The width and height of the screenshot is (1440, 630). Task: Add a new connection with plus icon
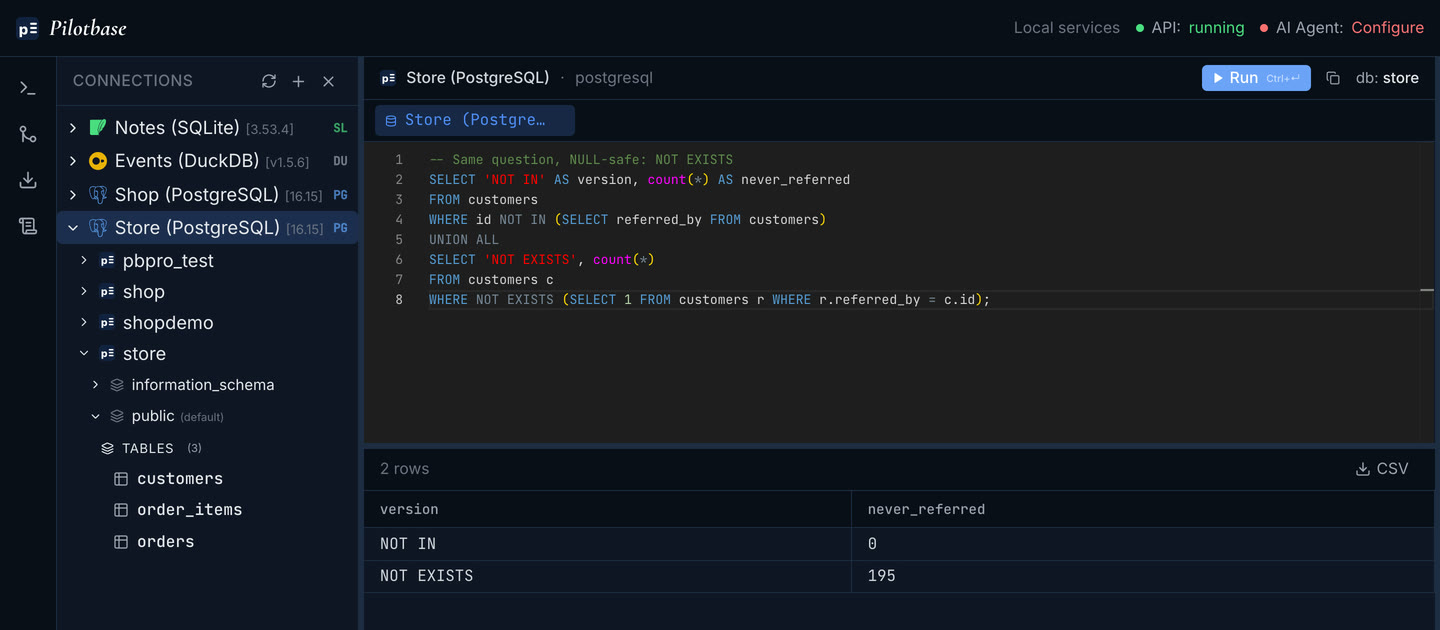coord(298,81)
